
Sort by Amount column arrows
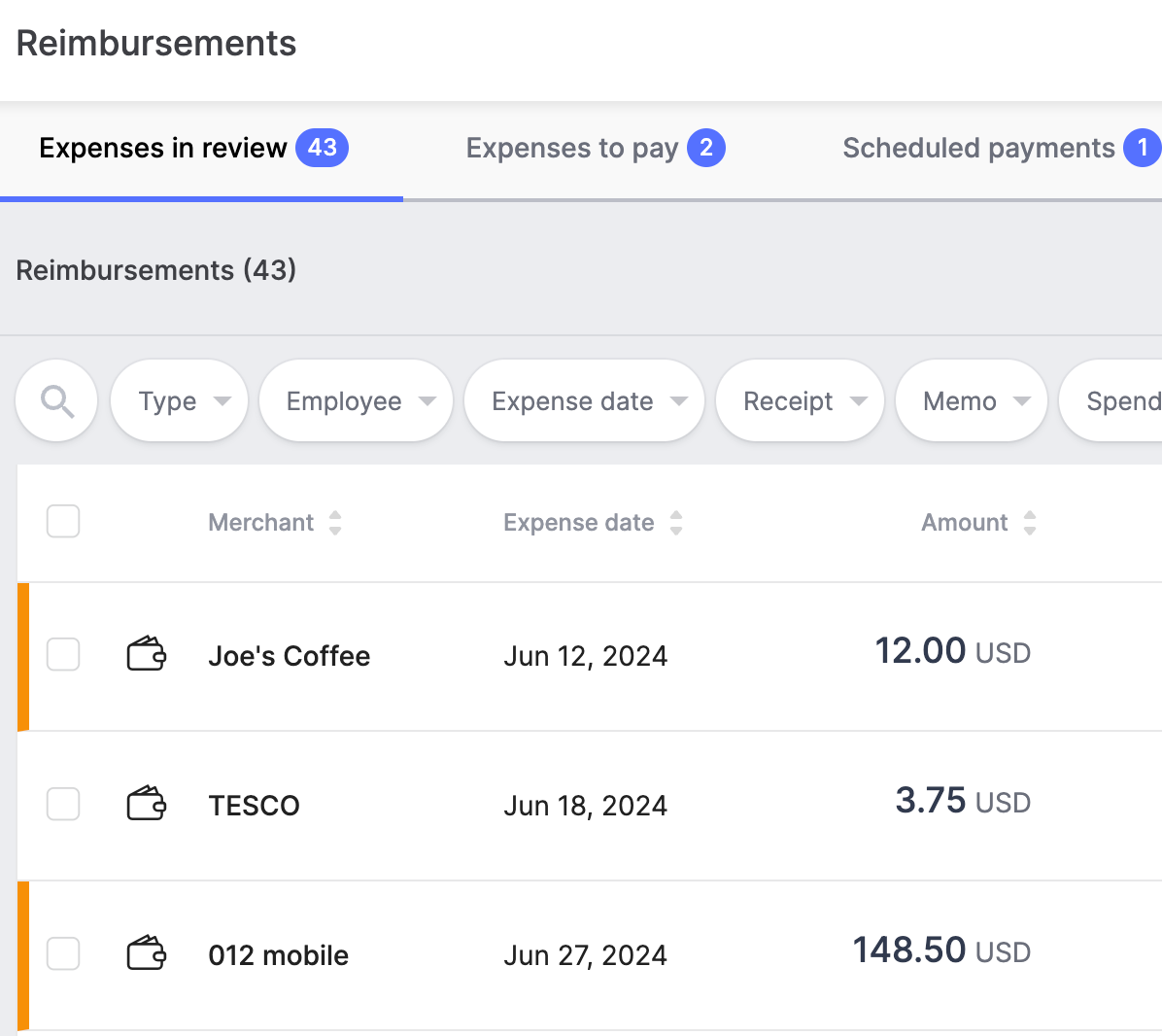pos(1030,523)
